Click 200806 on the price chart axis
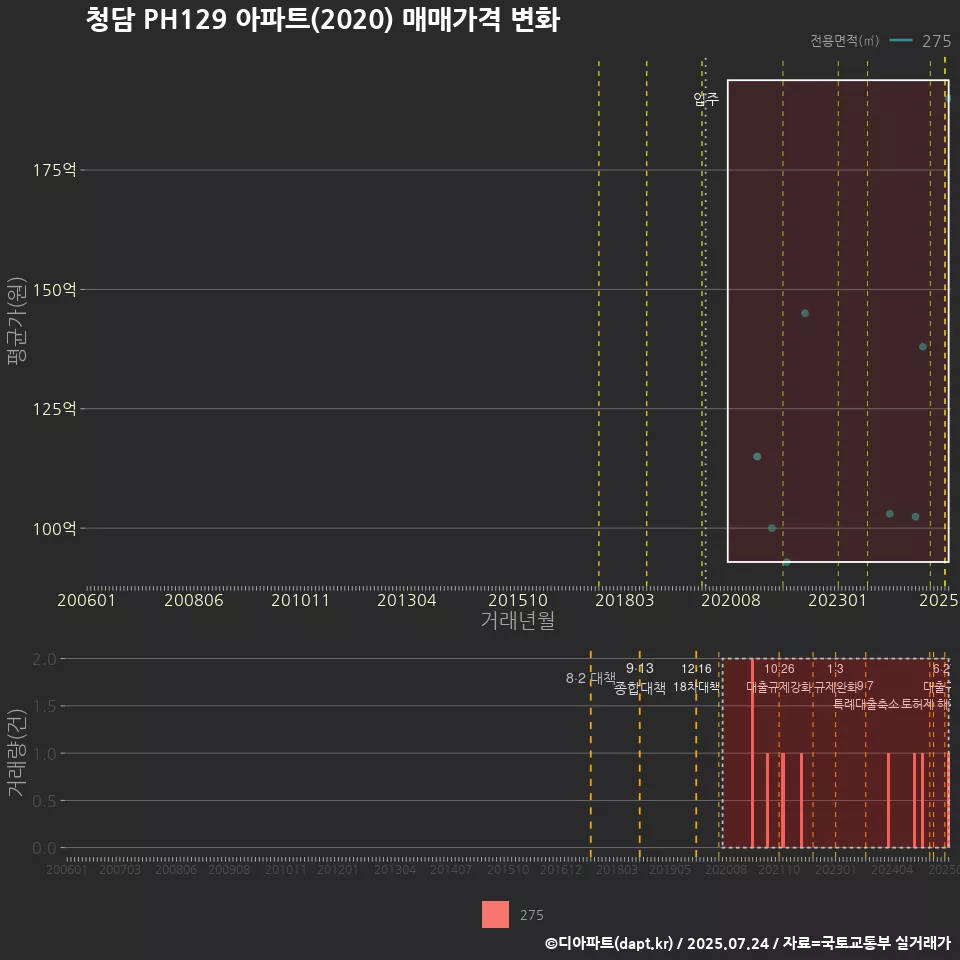The height and width of the screenshot is (960, 960). 193,600
